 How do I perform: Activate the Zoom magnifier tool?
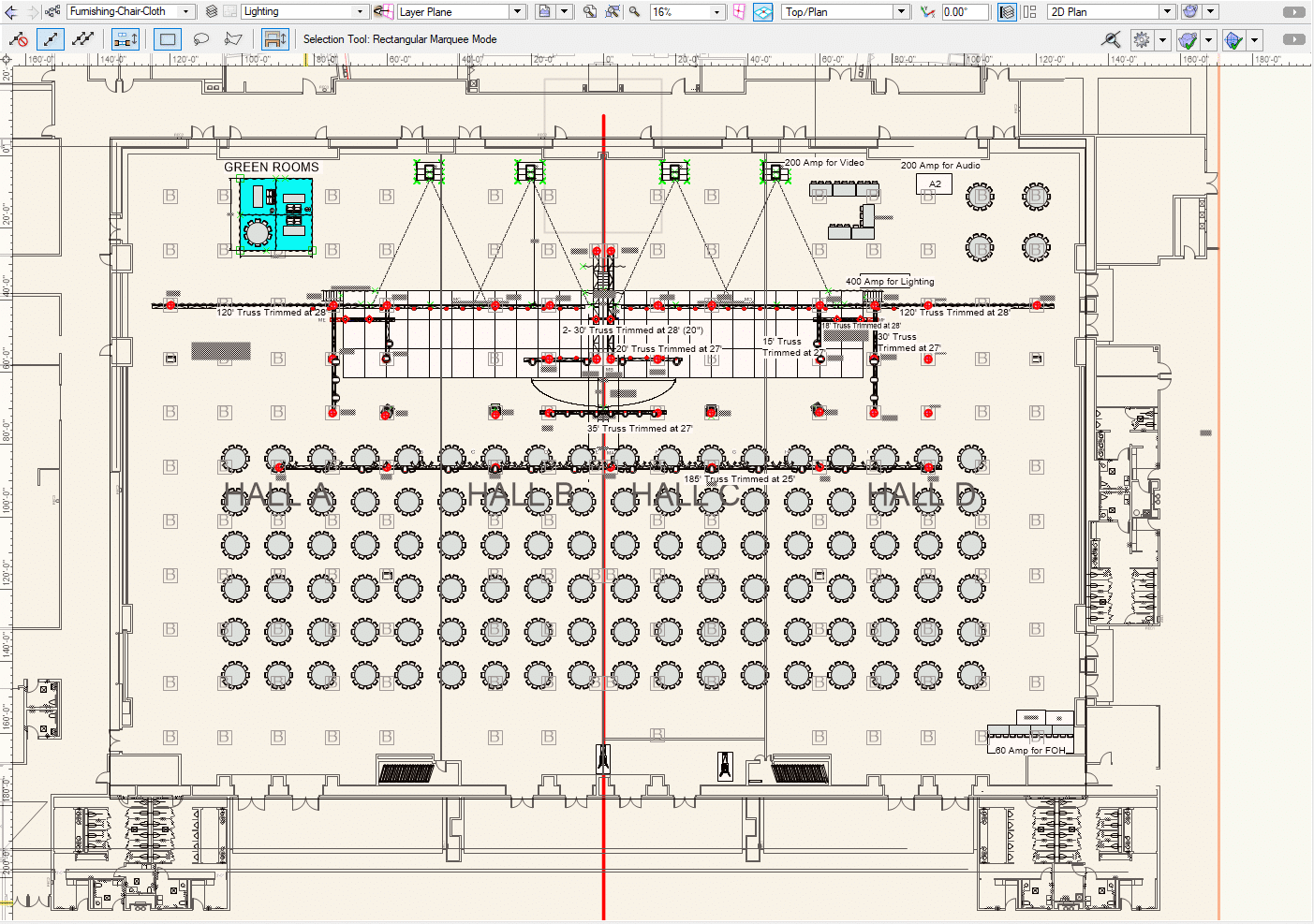point(635,11)
